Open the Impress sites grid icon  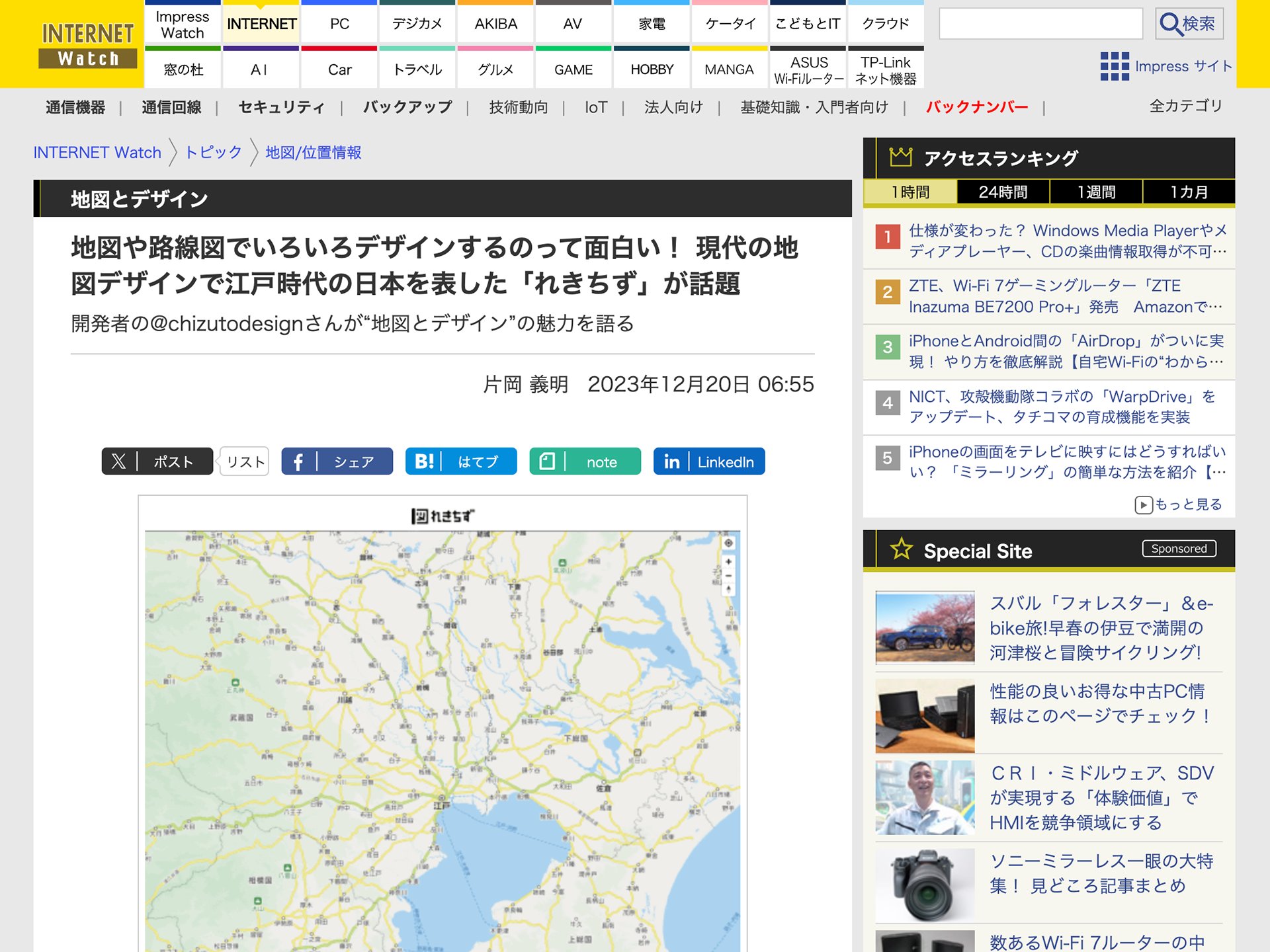coord(1114,66)
